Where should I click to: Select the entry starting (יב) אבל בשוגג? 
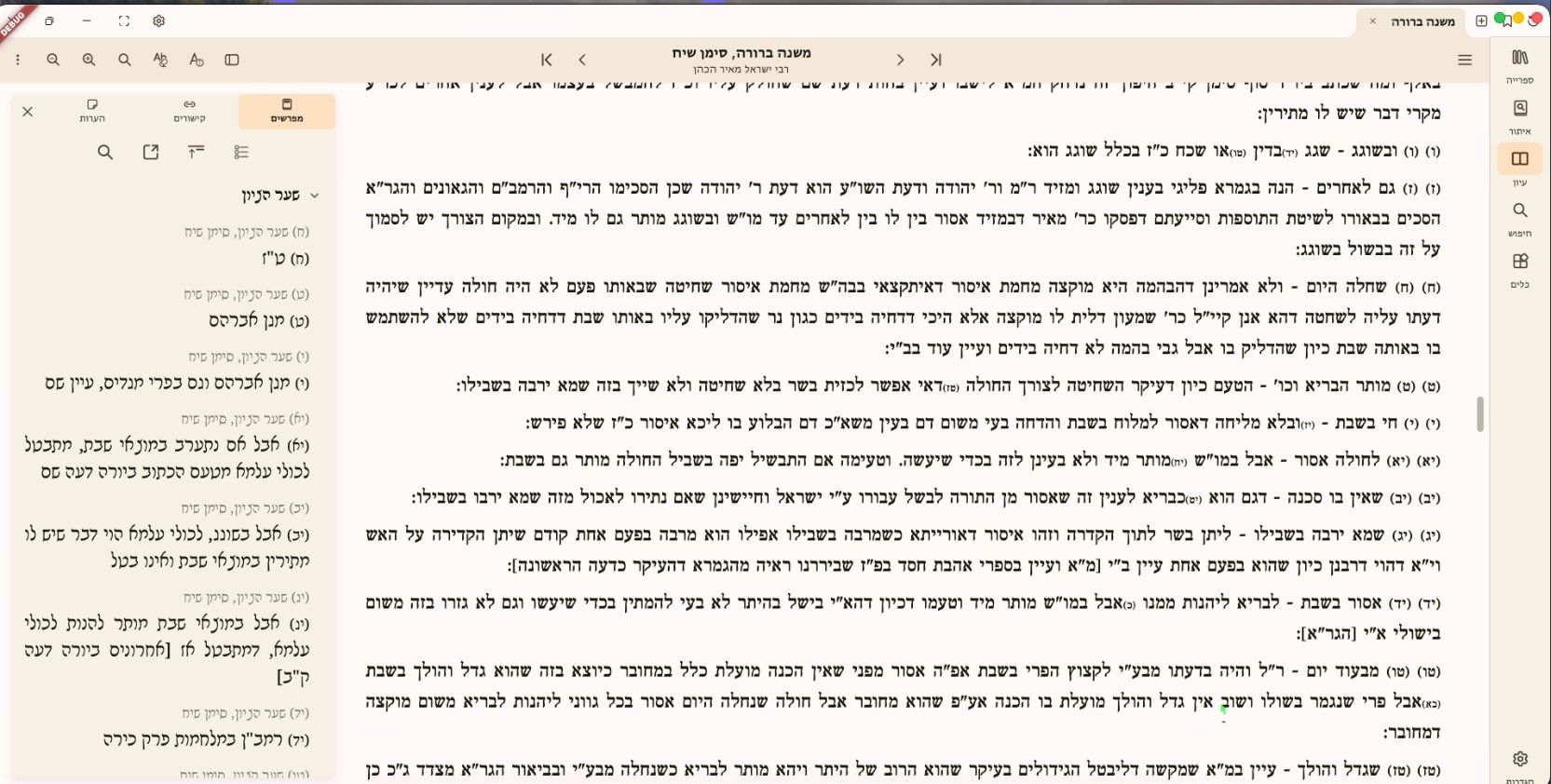168,547
